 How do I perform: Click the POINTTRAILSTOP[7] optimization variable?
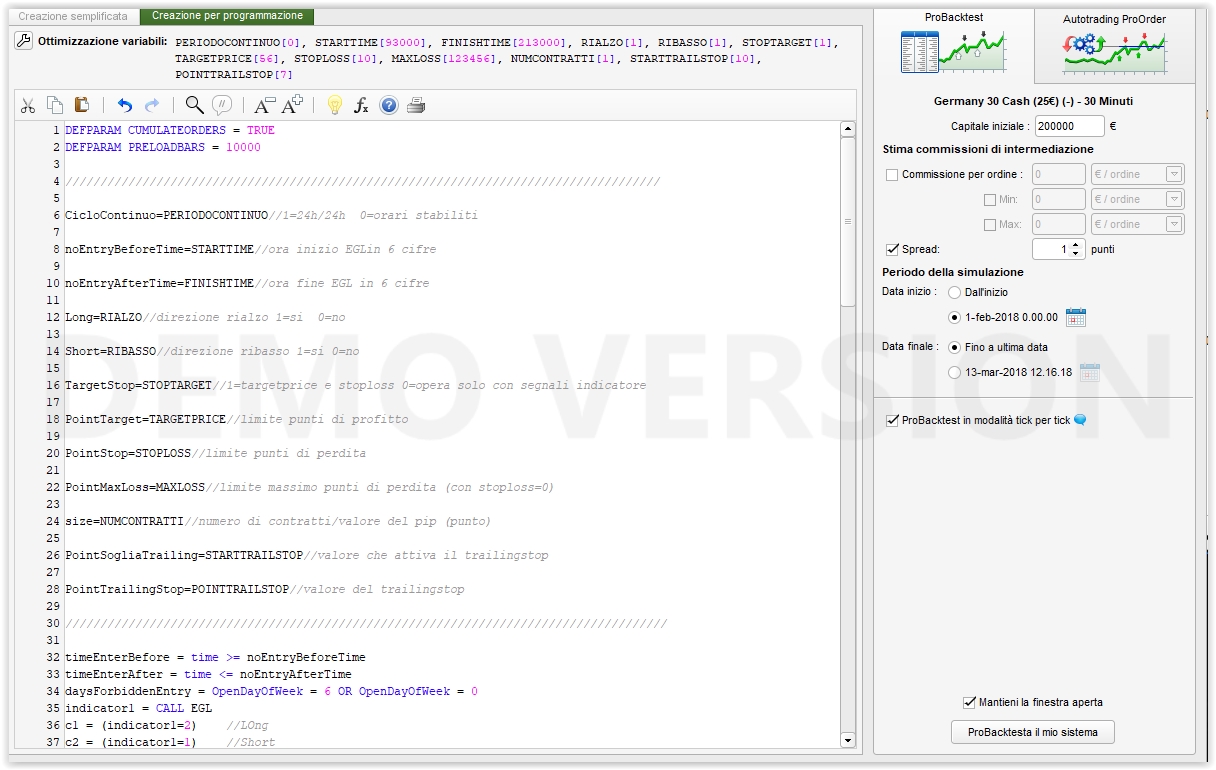[x=234, y=75]
